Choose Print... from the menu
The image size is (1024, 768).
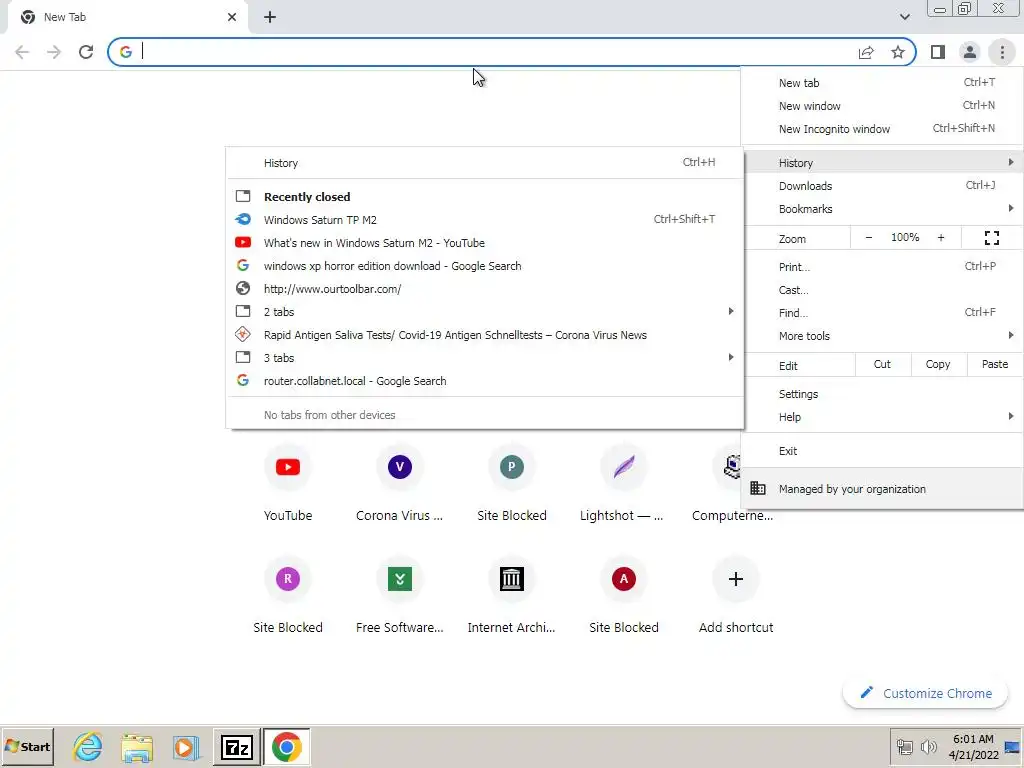(882, 267)
